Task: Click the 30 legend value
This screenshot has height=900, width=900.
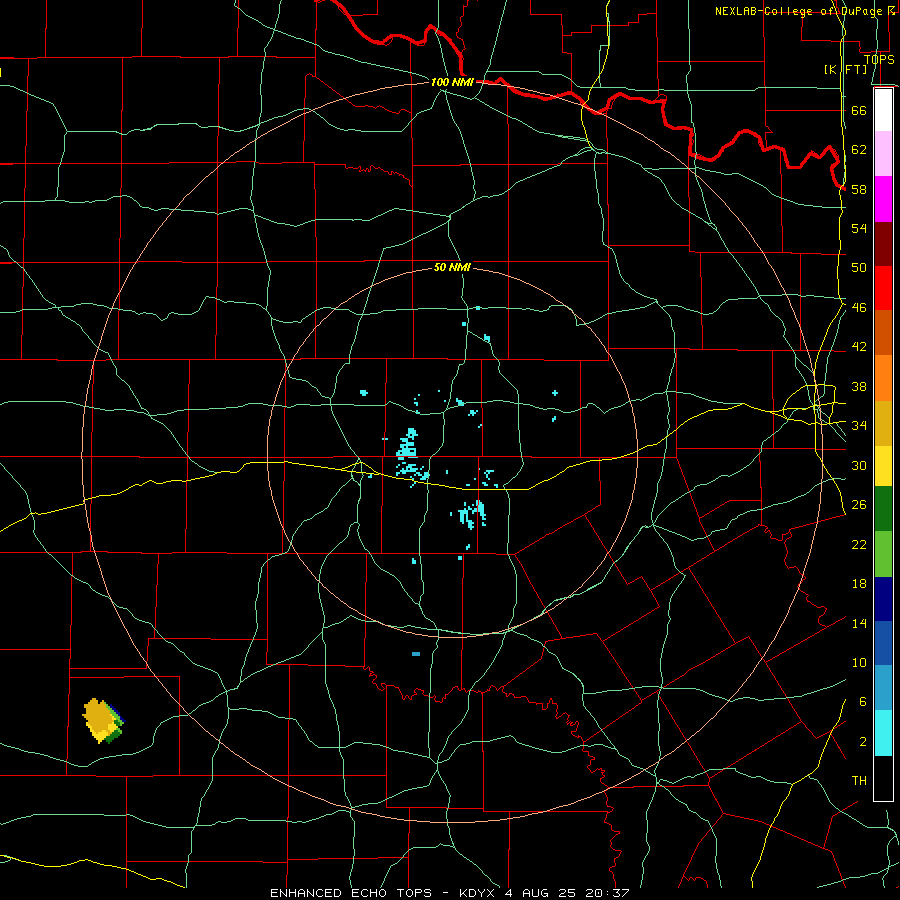Action: tap(859, 465)
